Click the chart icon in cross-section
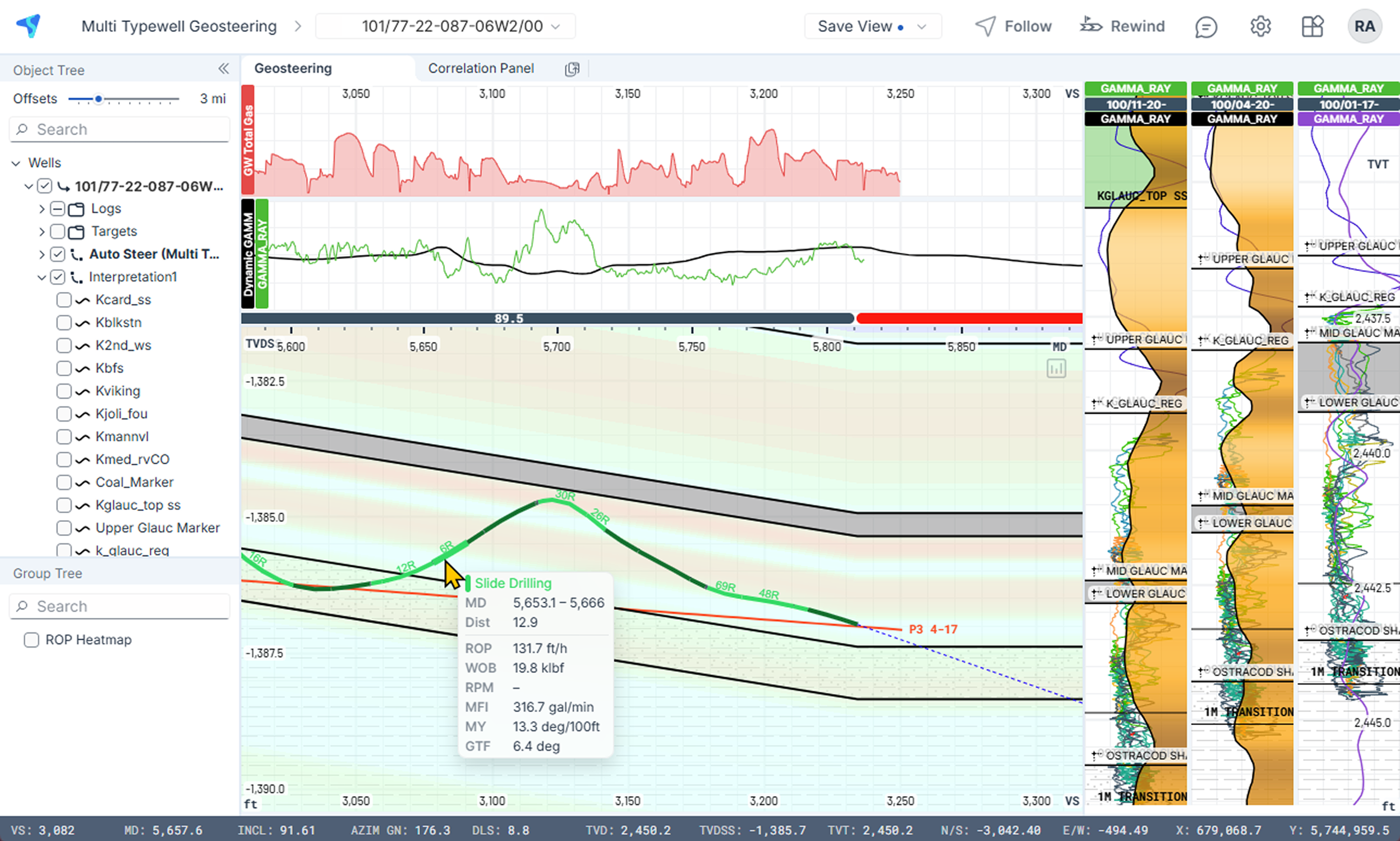The width and height of the screenshot is (1400, 841). pyautogui.click(x=1056, y=369)
